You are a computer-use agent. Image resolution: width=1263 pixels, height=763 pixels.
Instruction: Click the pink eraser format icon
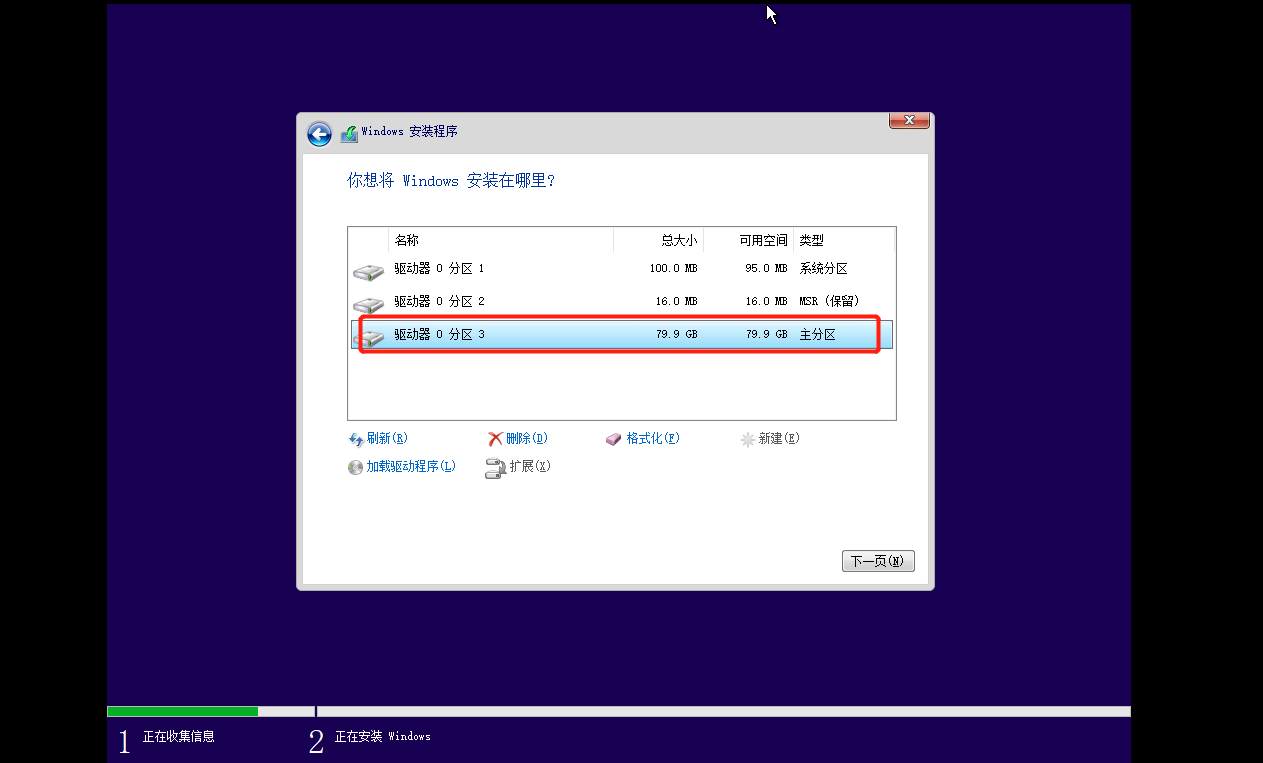[614, 439]
